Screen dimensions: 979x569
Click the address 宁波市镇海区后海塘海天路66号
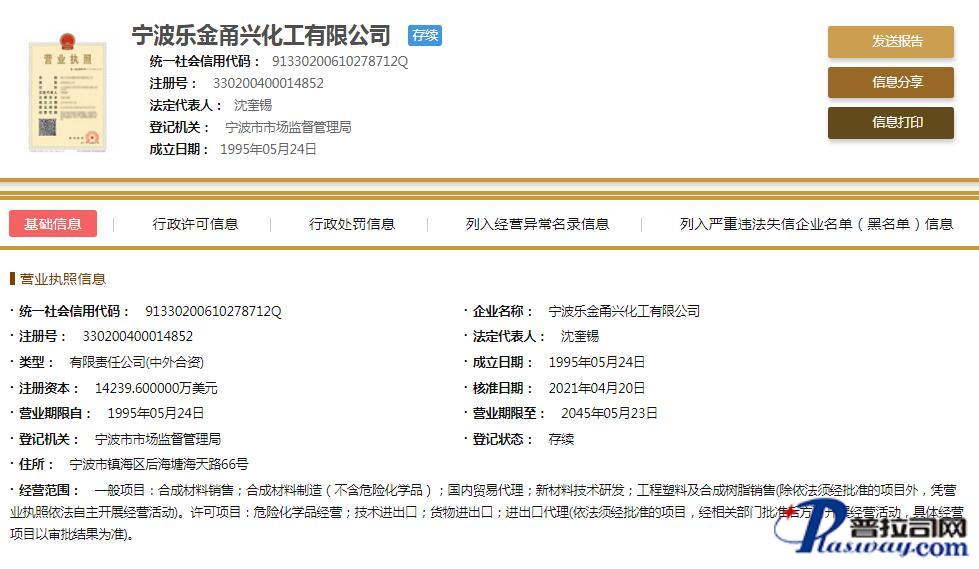(x=159, y=465)
